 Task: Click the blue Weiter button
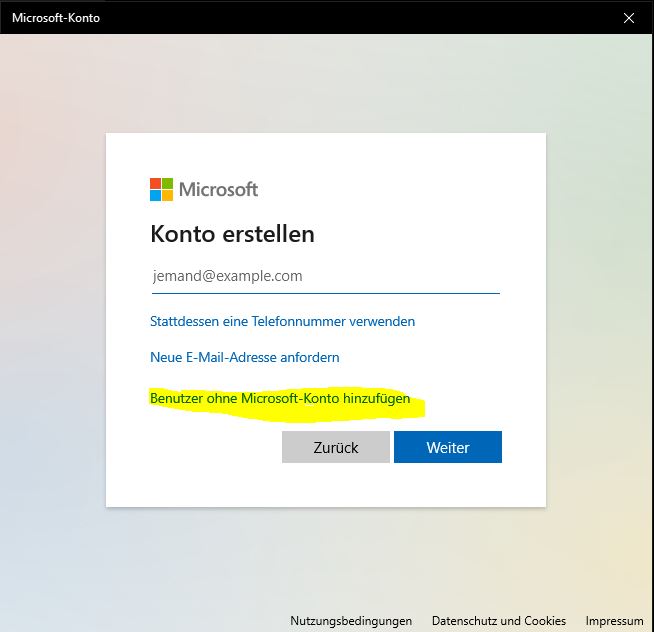point(448,447)
